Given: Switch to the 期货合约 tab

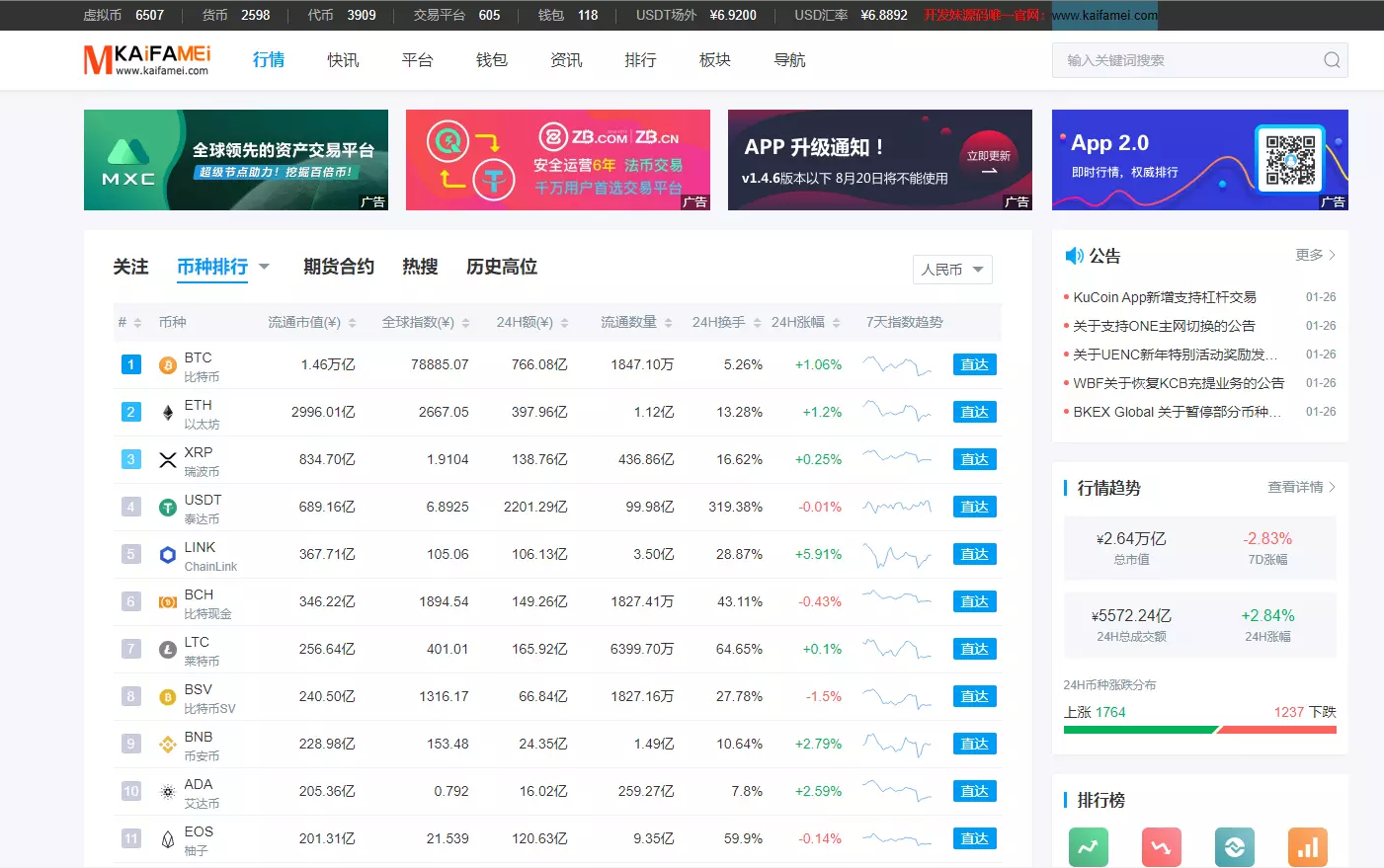Looking at the screenshot, I should coord(339,267).
